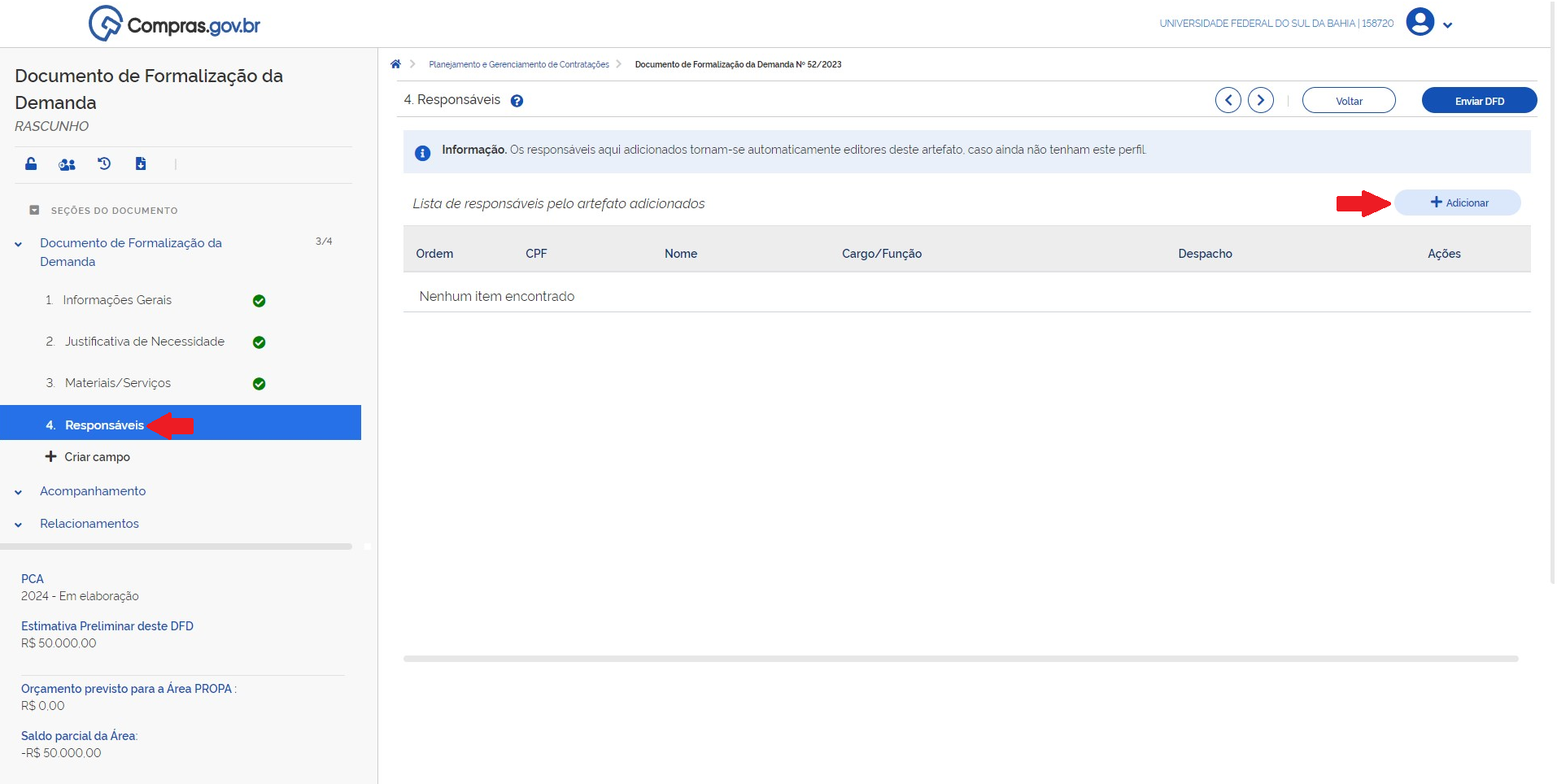Click the unlock padlock icon in sidebar

31,164
